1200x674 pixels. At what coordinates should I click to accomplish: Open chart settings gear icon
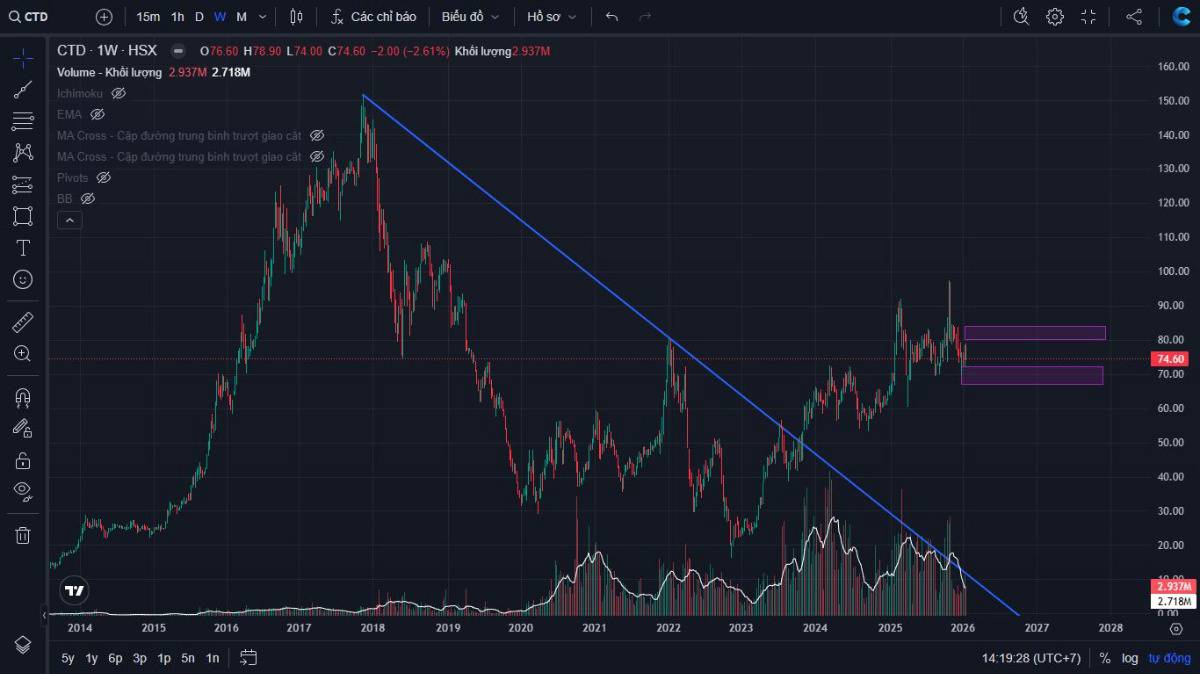[x=1055, y=16]
